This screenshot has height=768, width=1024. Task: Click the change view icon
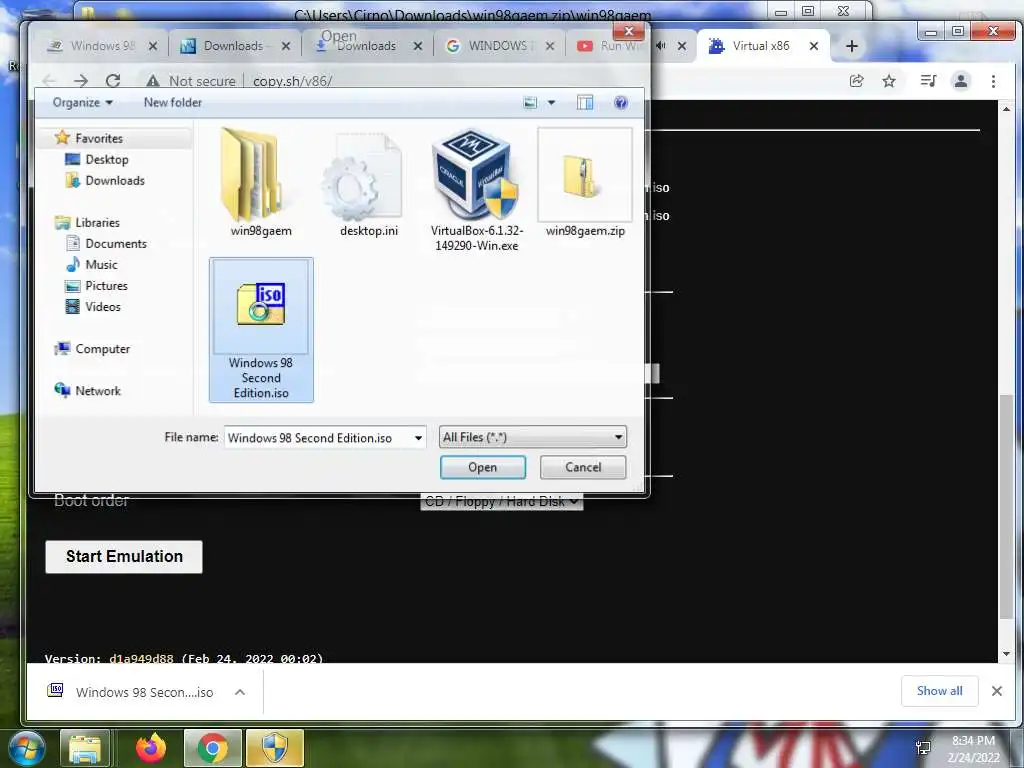pyautogui.click(x=530, y=103)
